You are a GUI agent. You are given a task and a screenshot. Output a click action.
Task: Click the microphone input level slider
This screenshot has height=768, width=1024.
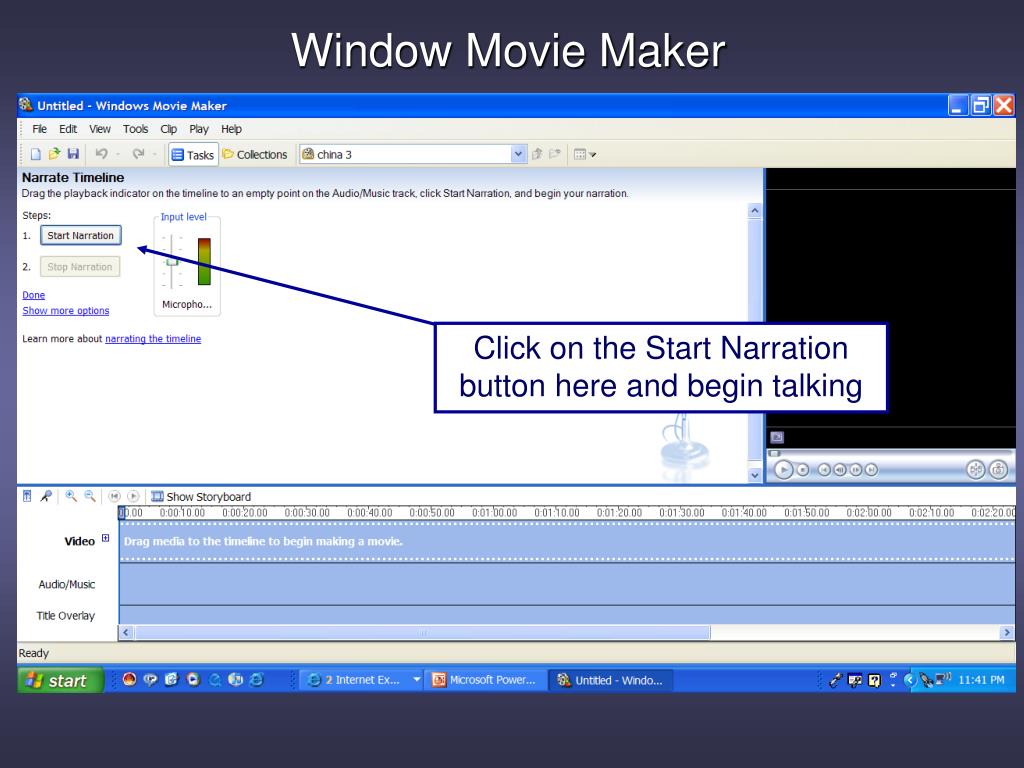click(x=172, y=262)
